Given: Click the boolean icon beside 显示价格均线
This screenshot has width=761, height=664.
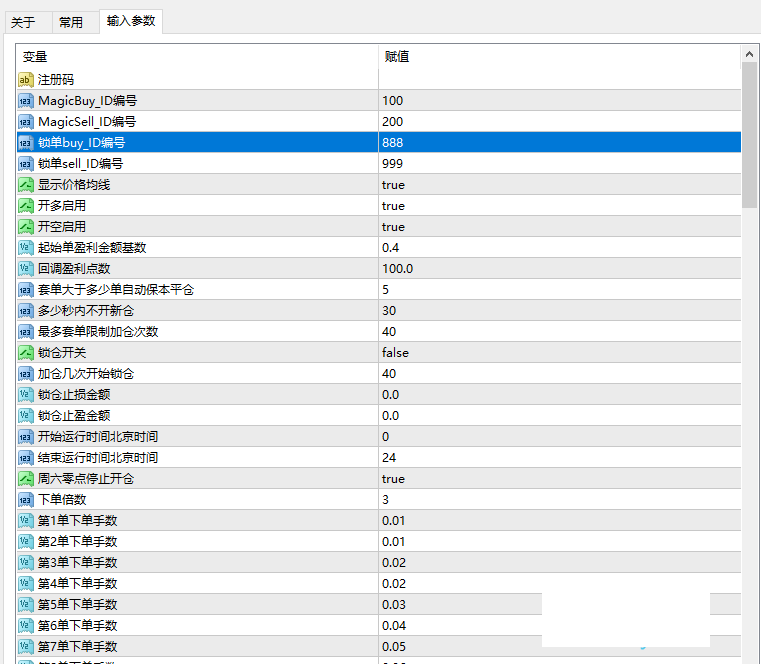Looking at the screenshot, I should [x=26, y=184].
